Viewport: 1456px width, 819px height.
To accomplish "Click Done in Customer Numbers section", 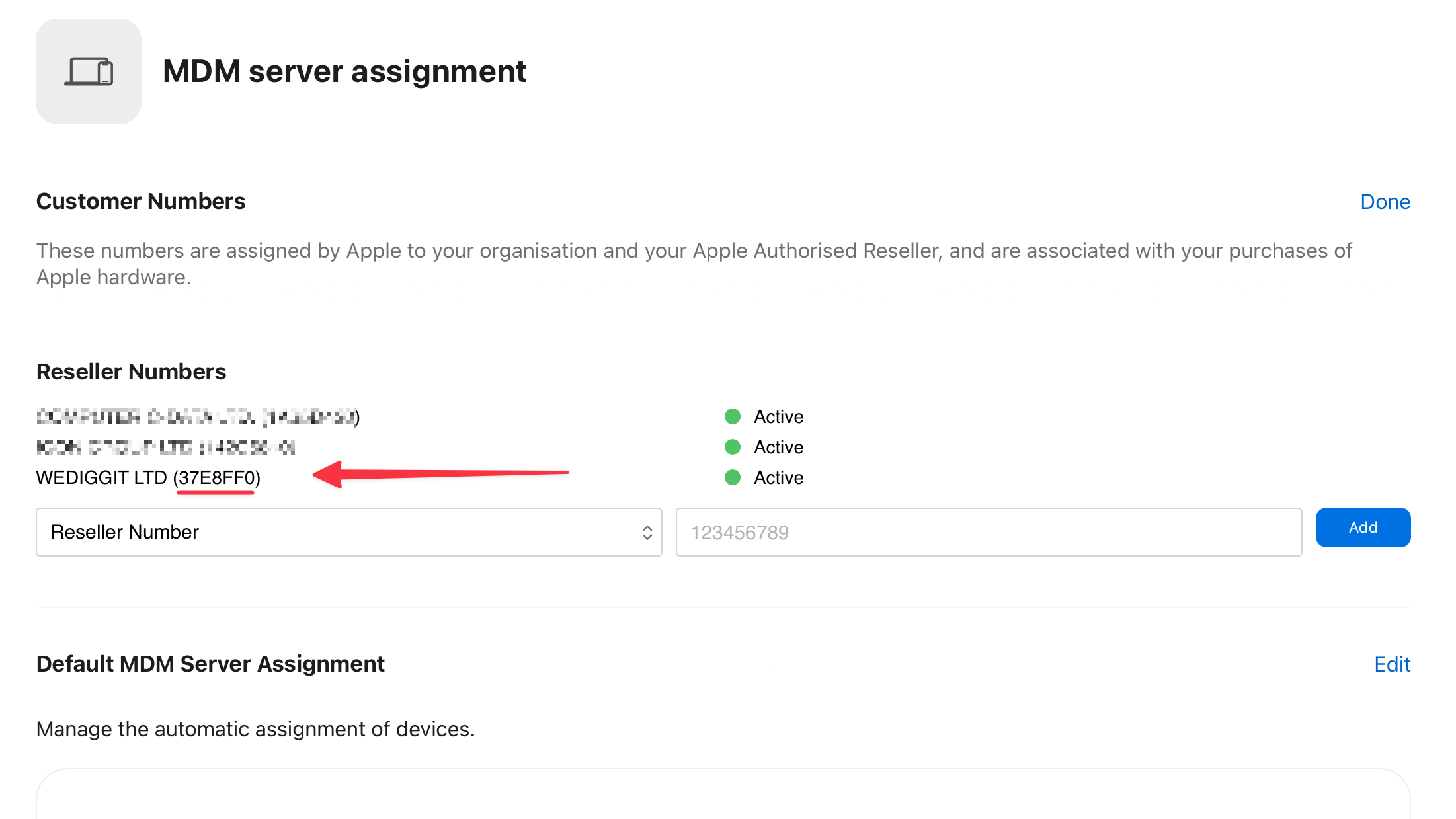I will [1385, 202].
